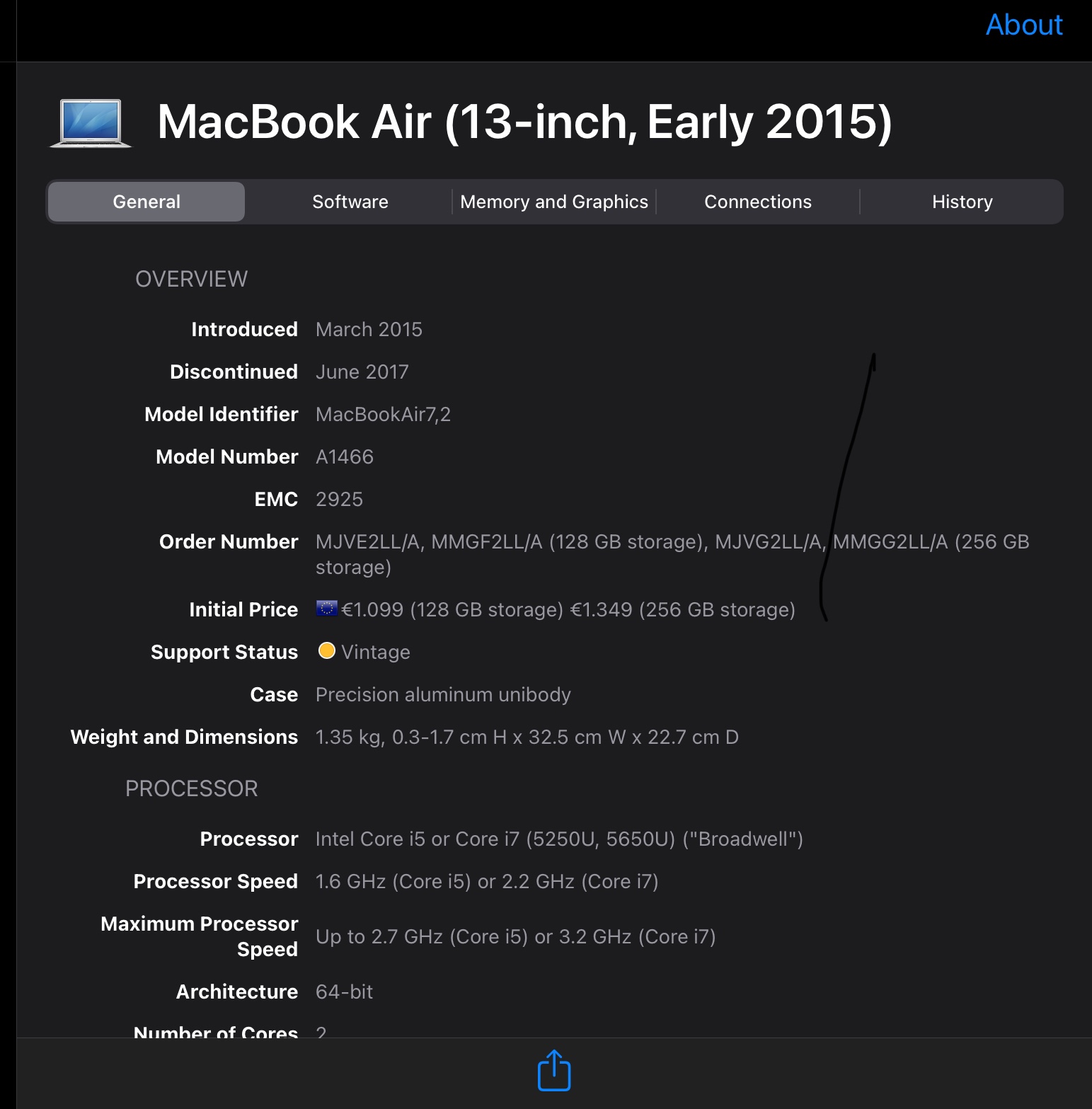Click the Vintage support status text
Screen dimensions: 1092x1109
click(x=376, y=652)
